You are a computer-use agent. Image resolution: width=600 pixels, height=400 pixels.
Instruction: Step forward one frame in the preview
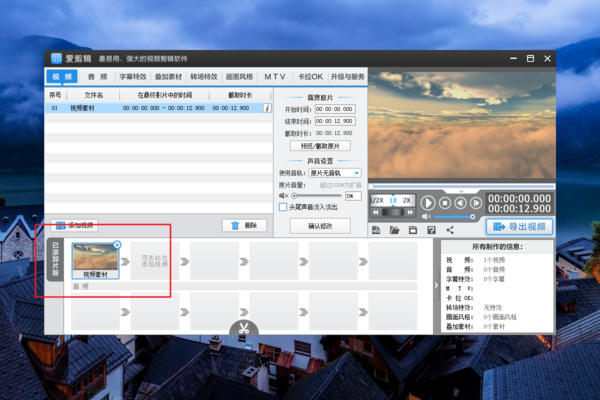pos(476,203)
